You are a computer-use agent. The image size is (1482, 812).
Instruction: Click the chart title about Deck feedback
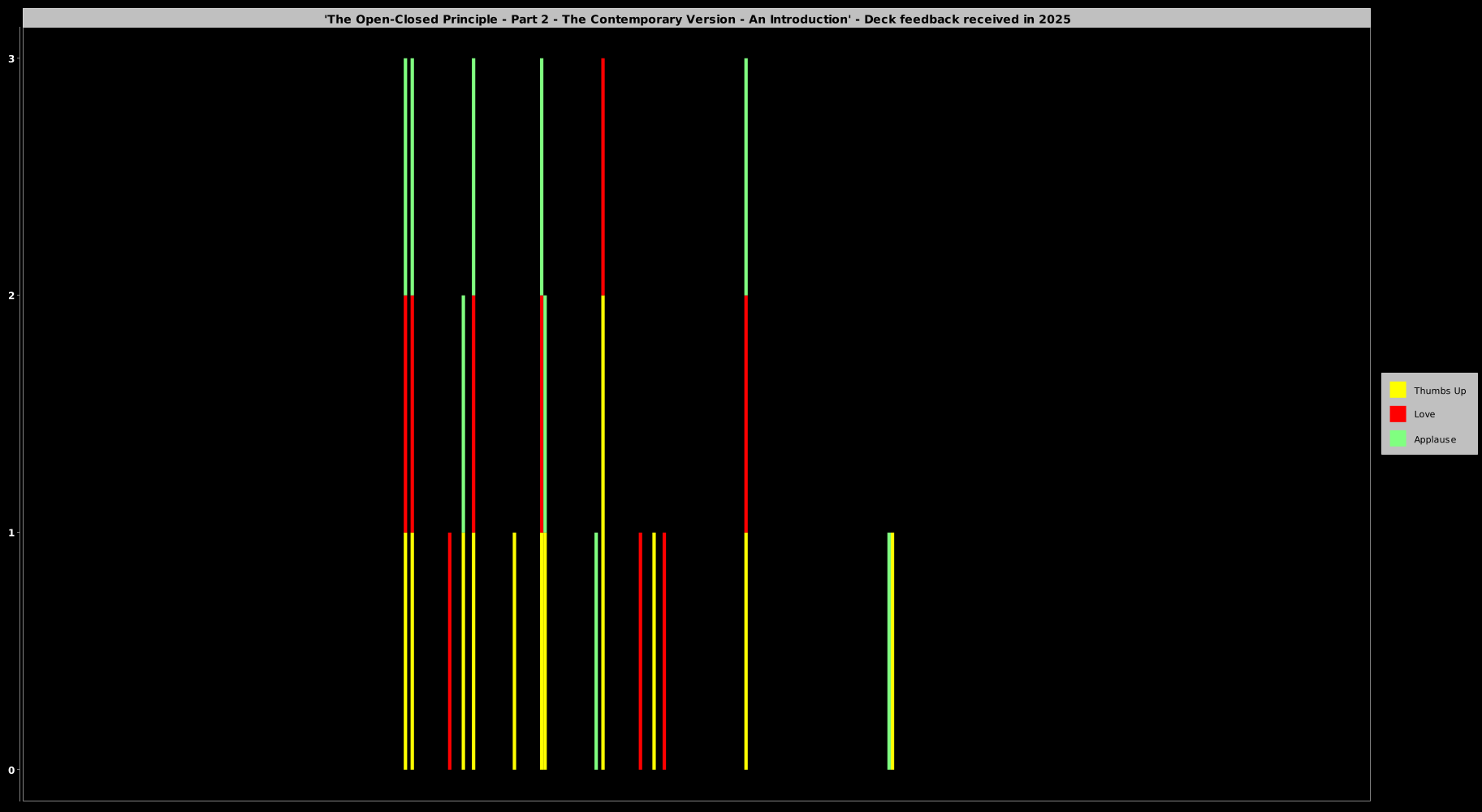(697, 19)
